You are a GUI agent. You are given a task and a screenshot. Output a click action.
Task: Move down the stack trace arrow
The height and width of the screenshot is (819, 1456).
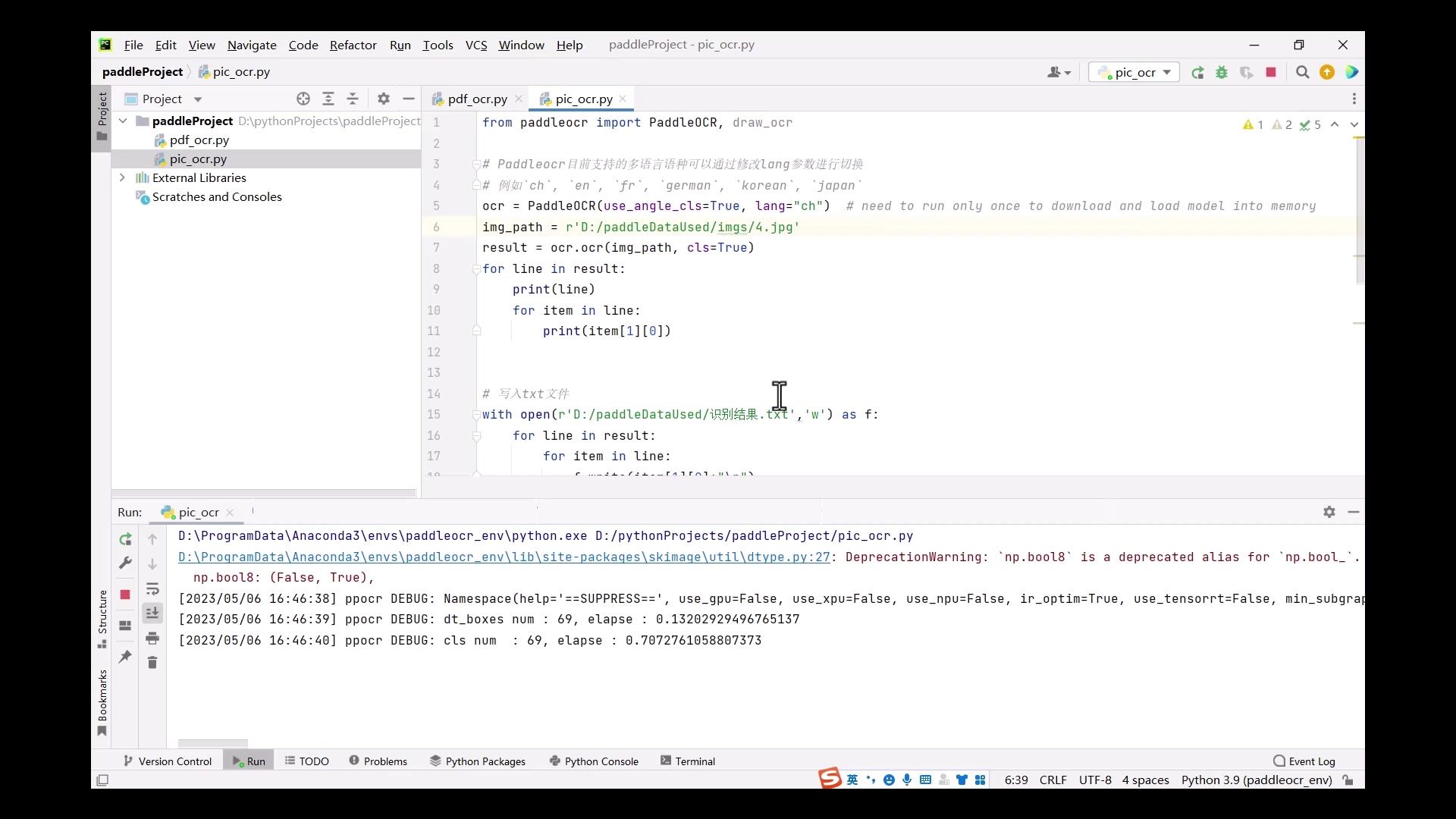(x=152, y=565)
